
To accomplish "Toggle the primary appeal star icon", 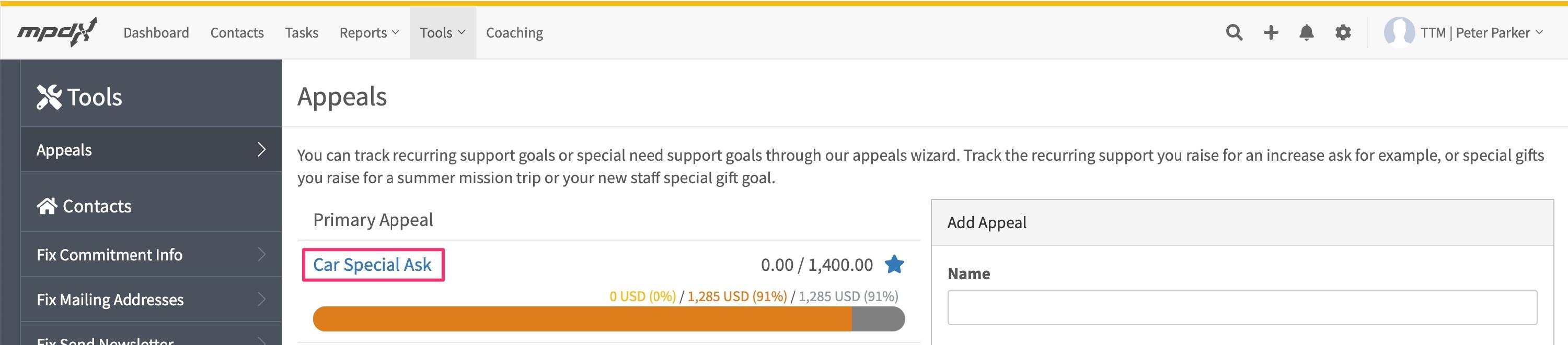I will click(x=894, y=264).
